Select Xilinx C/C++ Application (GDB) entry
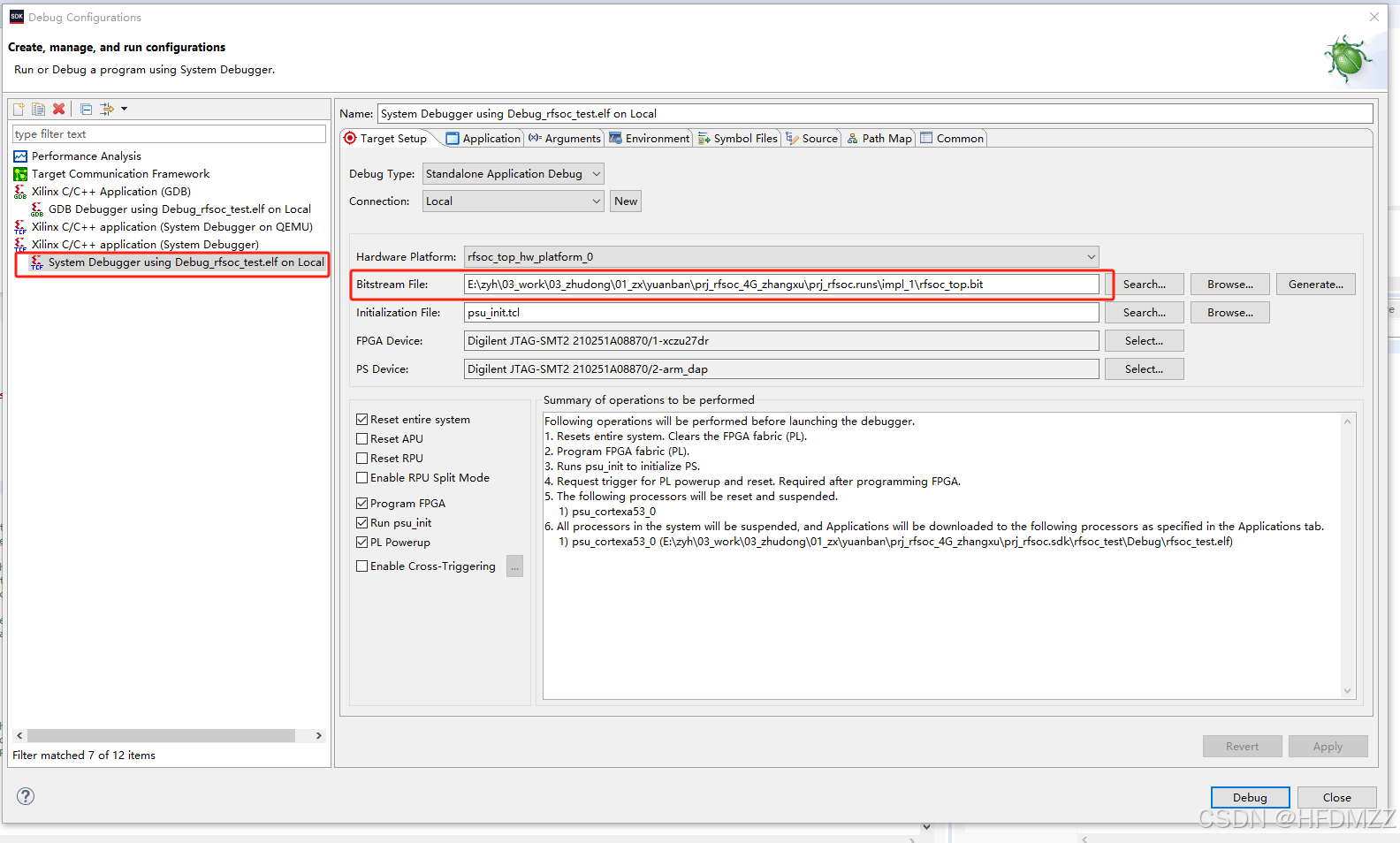Viewport: 1400px width, 843px height. coord(111,192)
